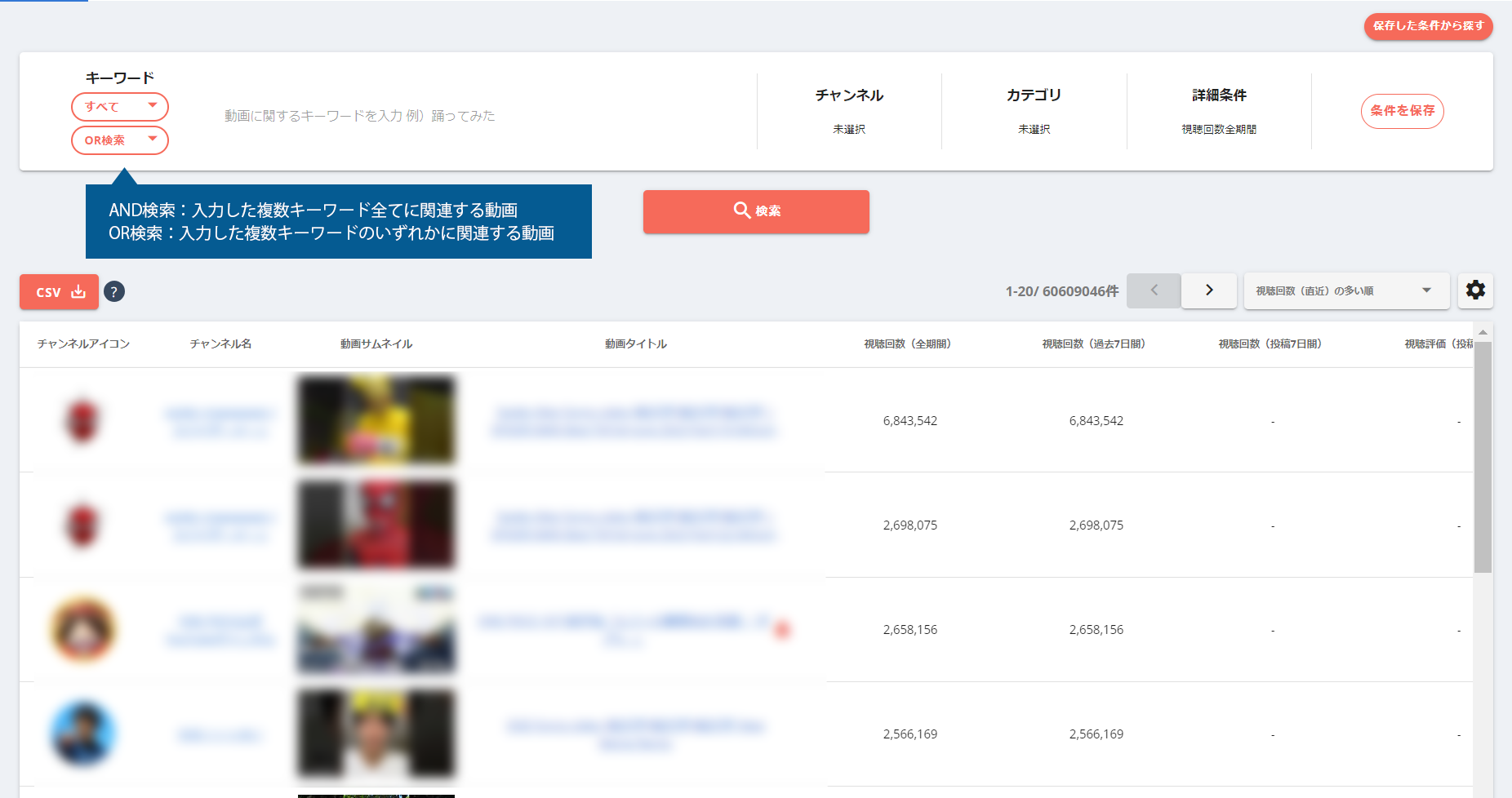
Task: Open the カテゴリ filter section
Action: click(x=1034, y=111)
